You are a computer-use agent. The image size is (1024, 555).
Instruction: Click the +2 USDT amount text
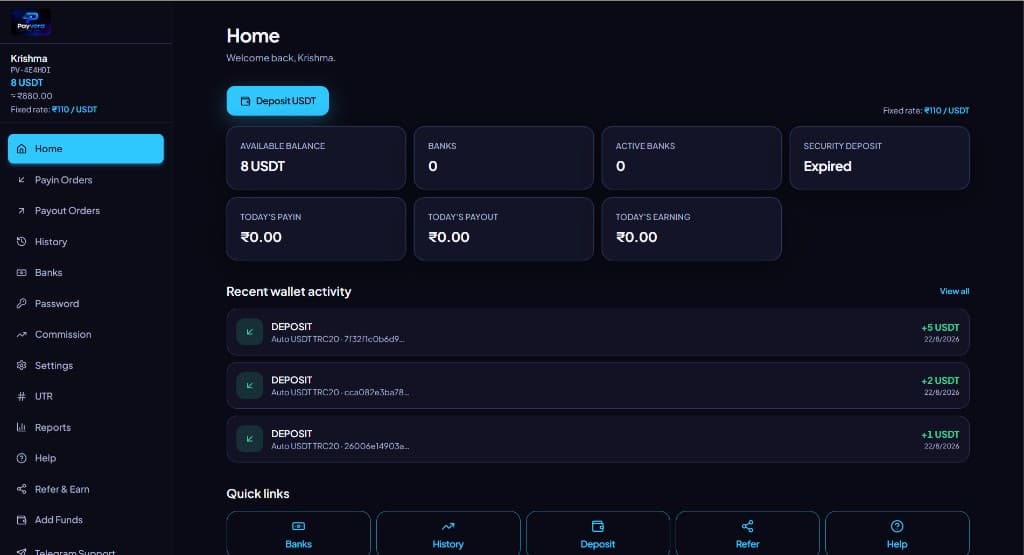coord(940,381)
